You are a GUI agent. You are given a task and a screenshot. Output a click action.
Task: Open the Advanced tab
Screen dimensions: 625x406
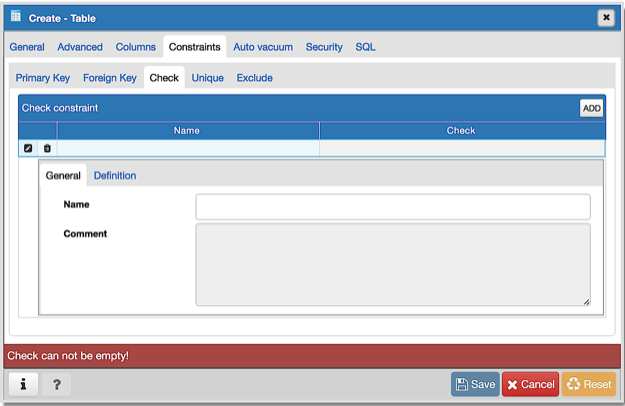(x=80, y=47)
